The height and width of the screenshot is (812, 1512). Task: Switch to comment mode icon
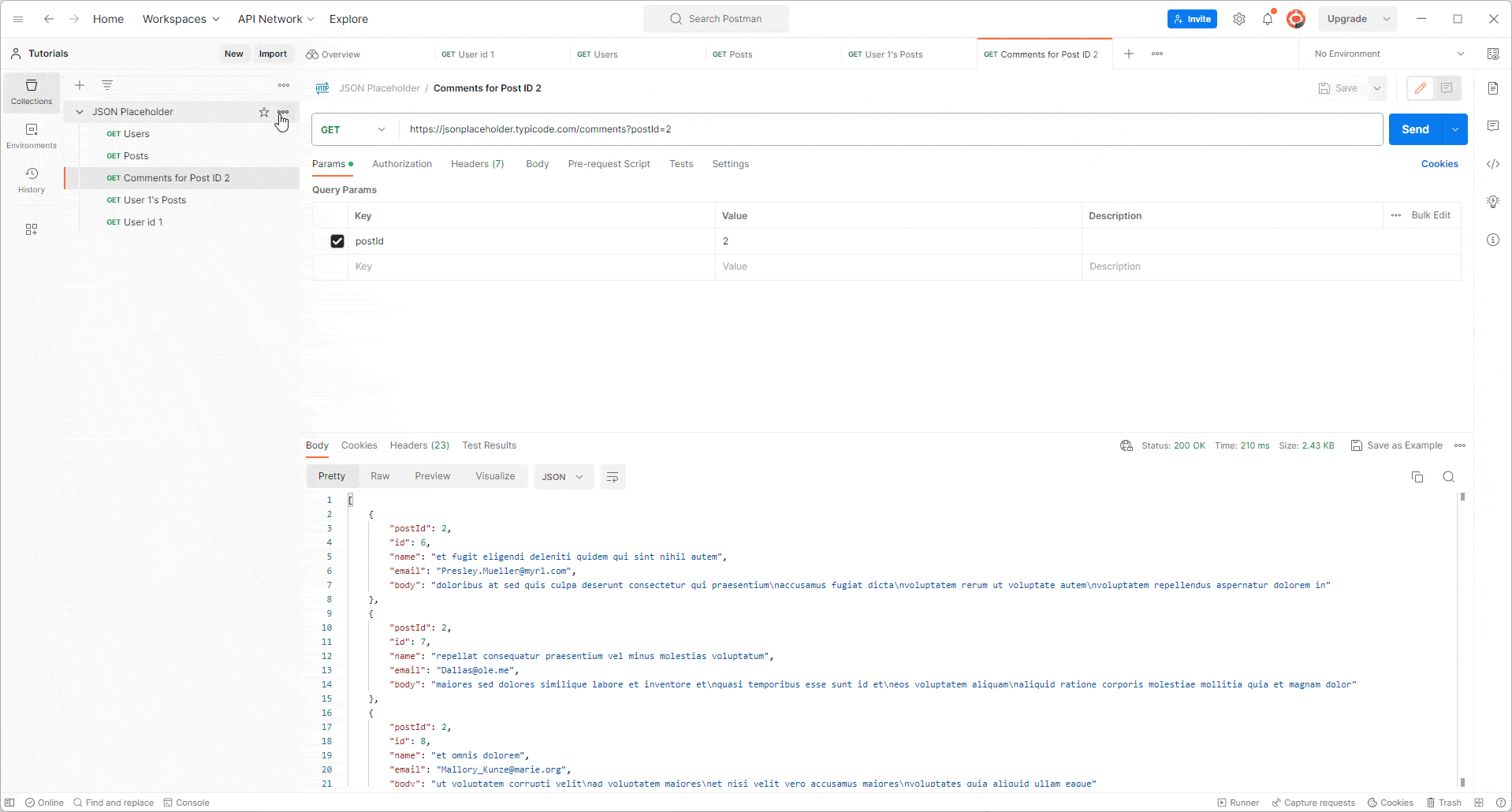(x=1447, y=88)
